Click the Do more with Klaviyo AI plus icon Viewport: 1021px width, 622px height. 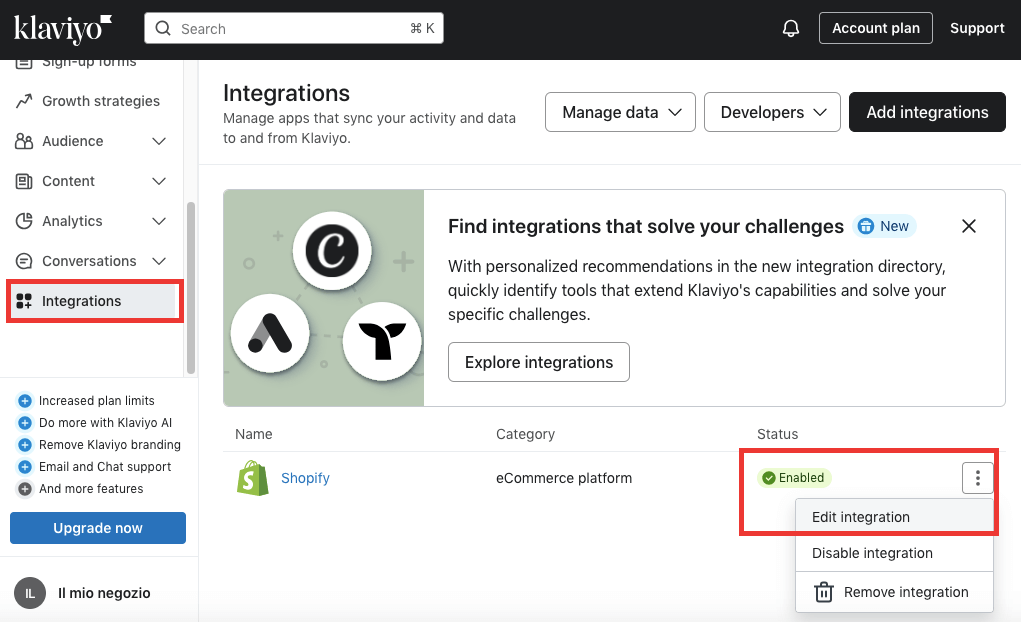tap(25, 423)
